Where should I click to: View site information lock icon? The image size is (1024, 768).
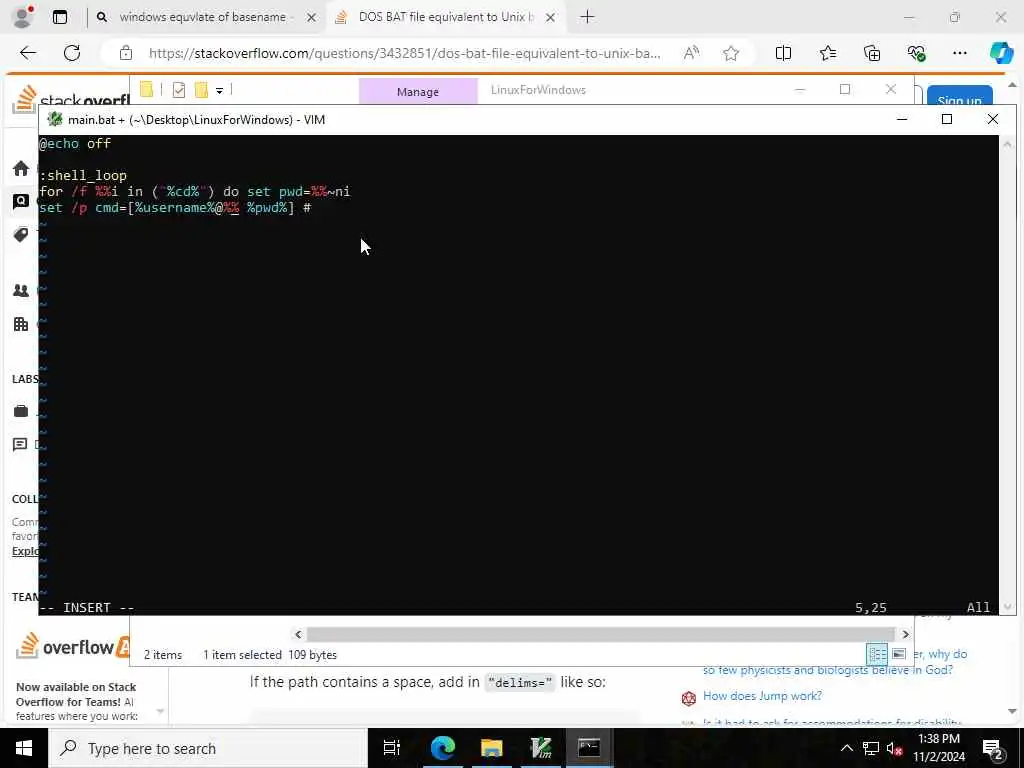click(126, 53)
